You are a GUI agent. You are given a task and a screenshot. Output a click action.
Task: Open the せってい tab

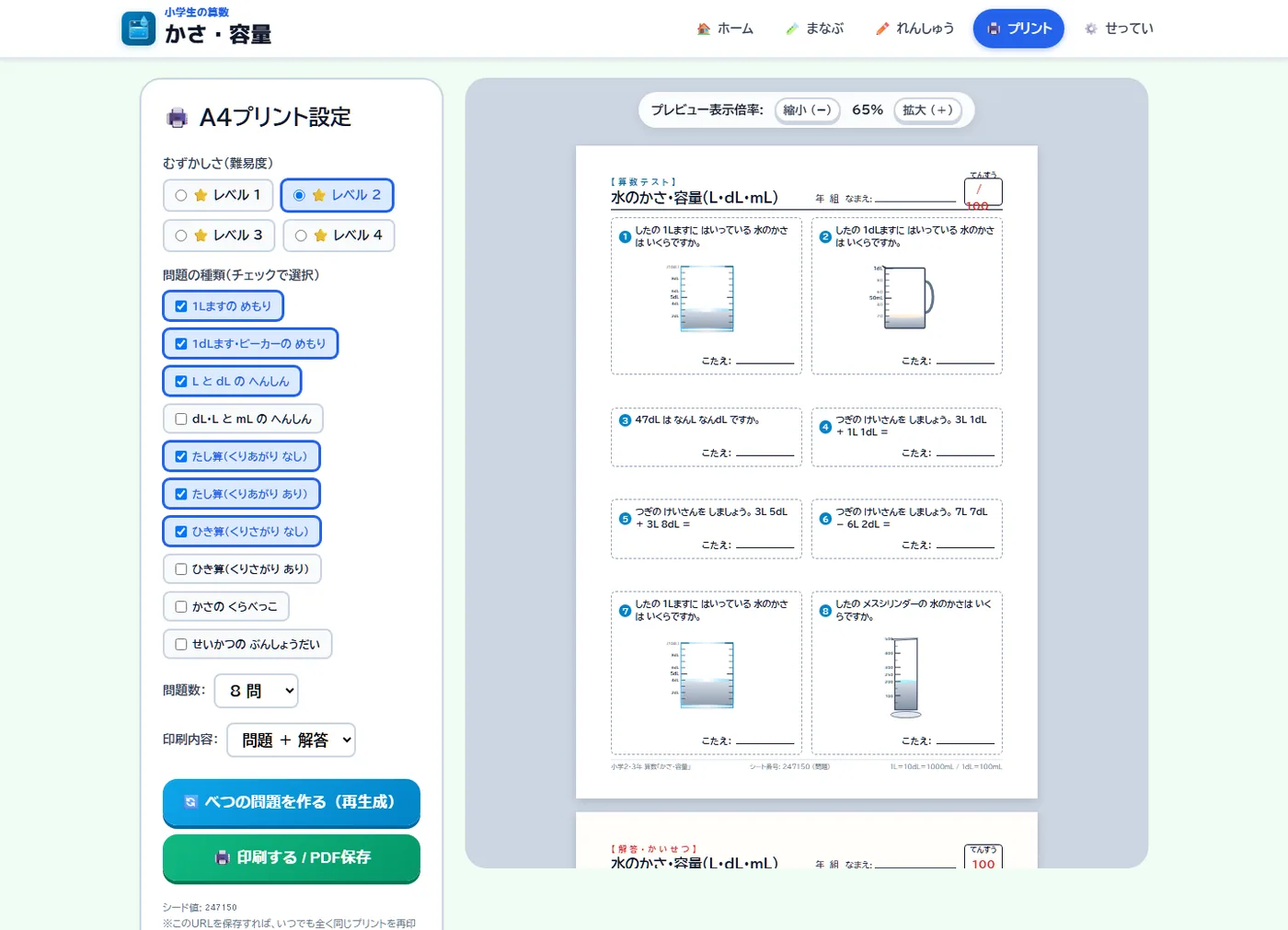pyautogui.click(x=1119, y=29)
